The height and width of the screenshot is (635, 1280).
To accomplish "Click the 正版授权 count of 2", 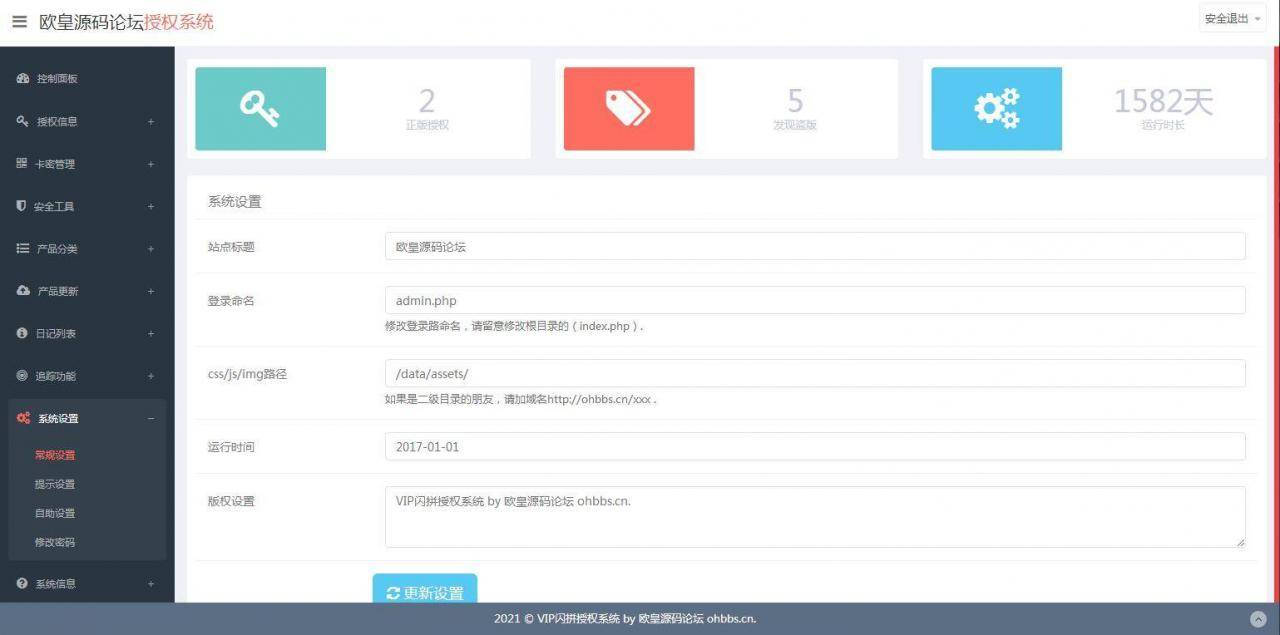I will tap(427, 101).
